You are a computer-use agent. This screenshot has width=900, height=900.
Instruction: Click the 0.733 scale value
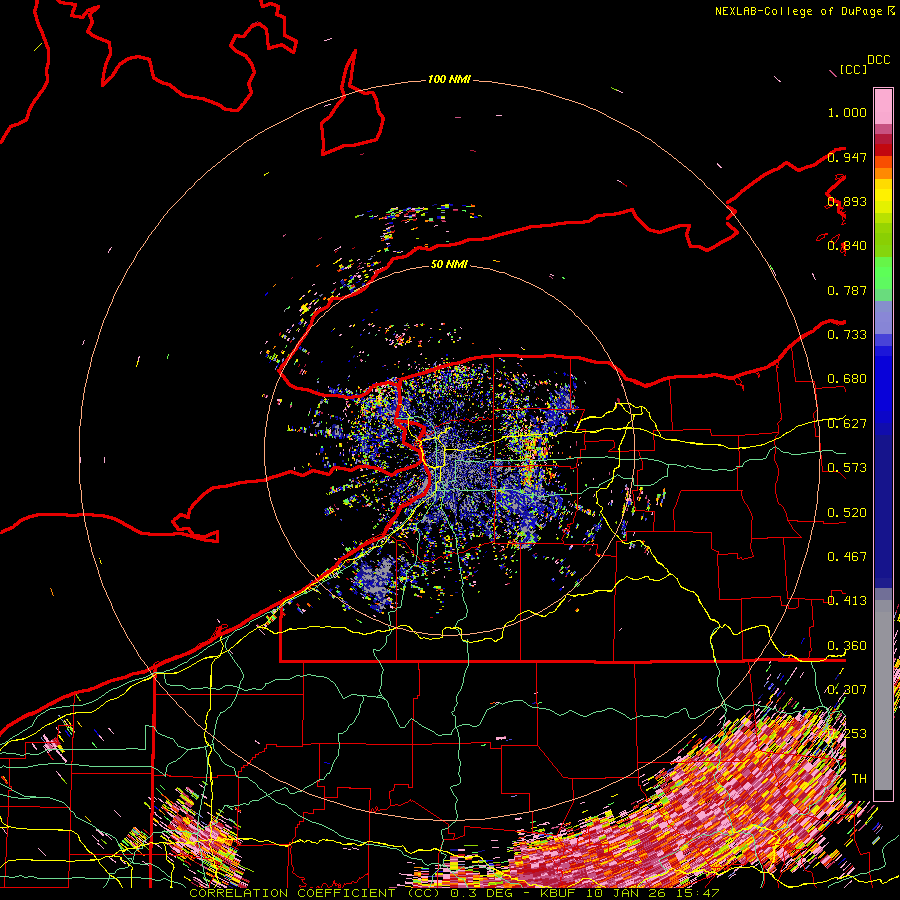coord(847,335)
